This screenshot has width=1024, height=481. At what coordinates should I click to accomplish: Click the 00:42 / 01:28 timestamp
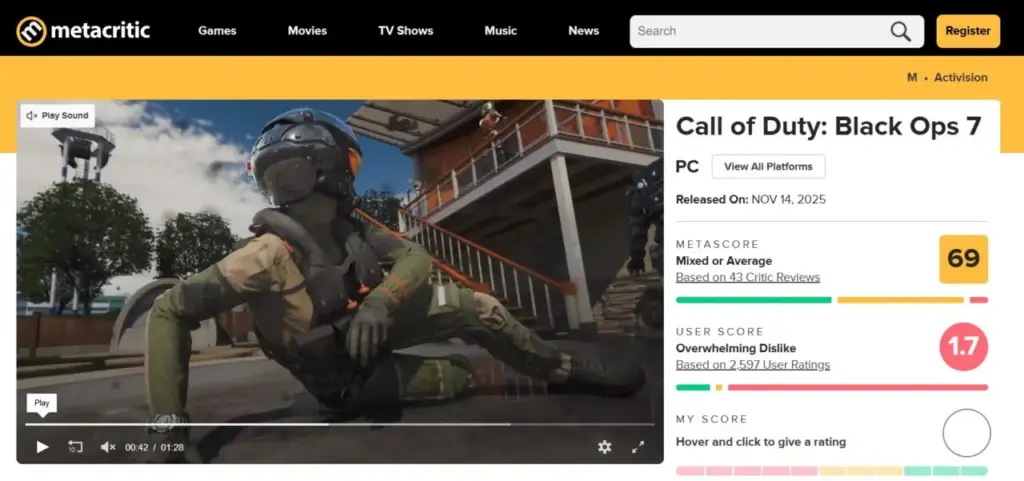pyautogui.click(x=154, y=447)
